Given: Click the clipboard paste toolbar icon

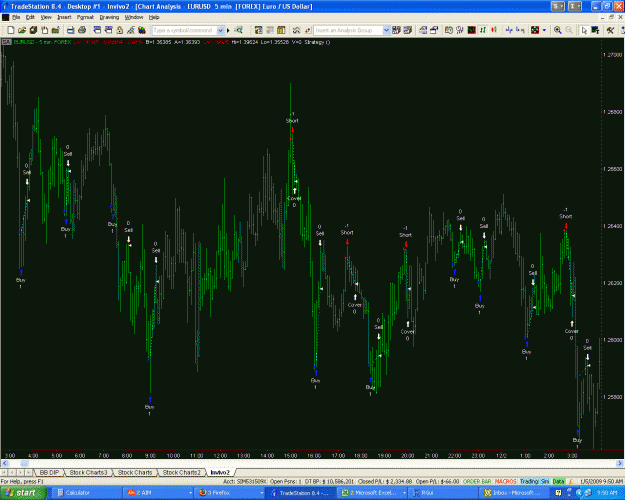Looking at the screenshot, I should (44, 30).
